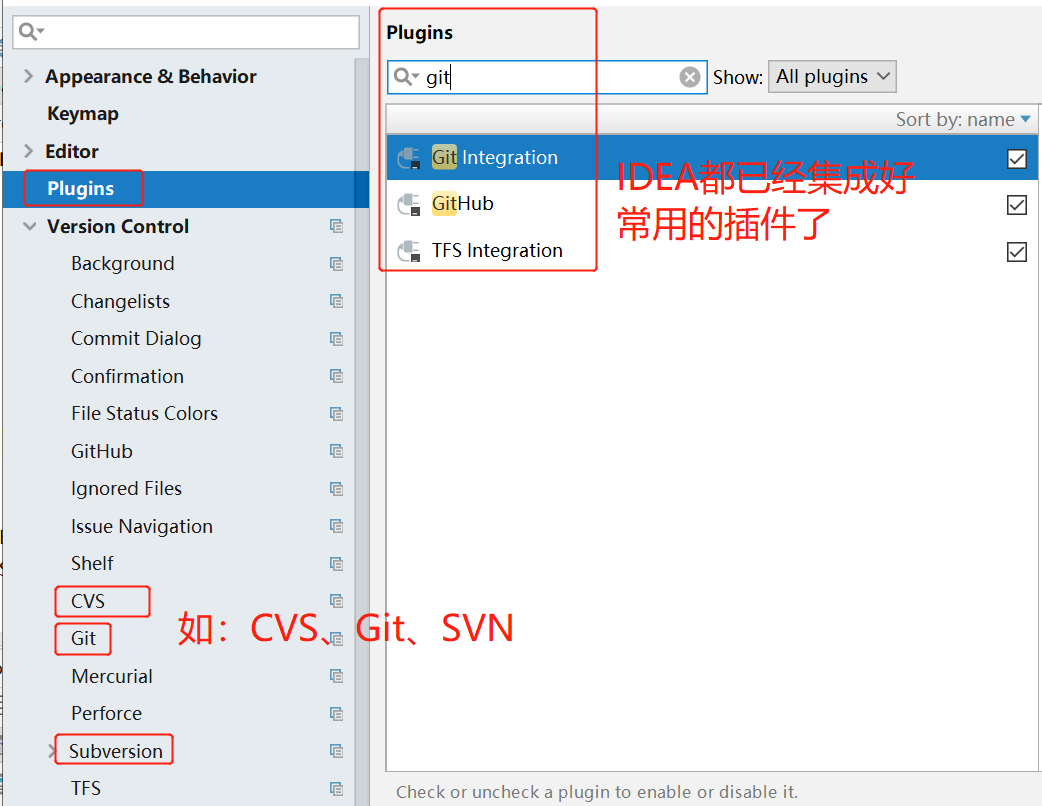This screenshot has width=1042, height=806.
Task: Expand the Editor settings section
Action: pos(28,151)
